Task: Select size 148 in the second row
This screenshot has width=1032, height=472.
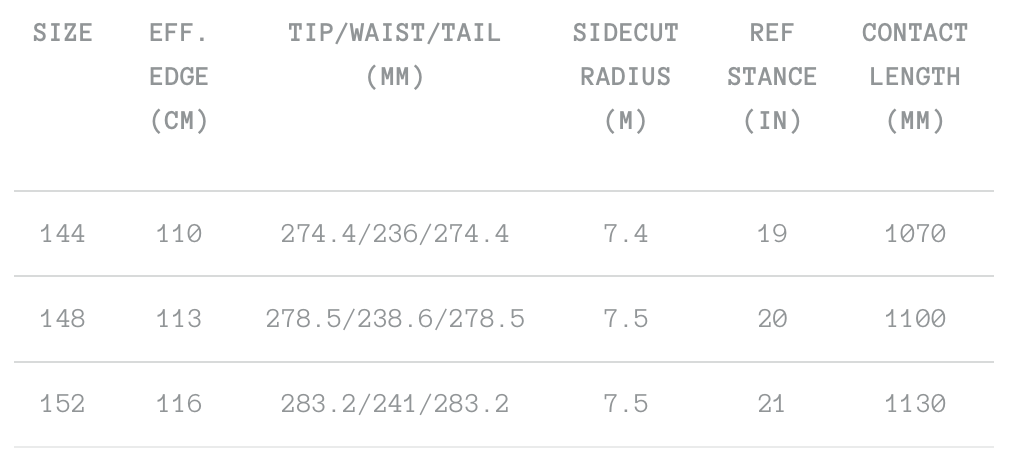Action: pos(62,319)
